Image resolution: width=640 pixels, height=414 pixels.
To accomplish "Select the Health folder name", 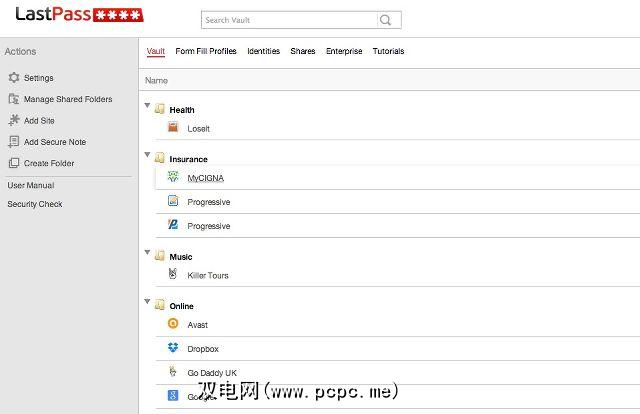I will 182,110.
